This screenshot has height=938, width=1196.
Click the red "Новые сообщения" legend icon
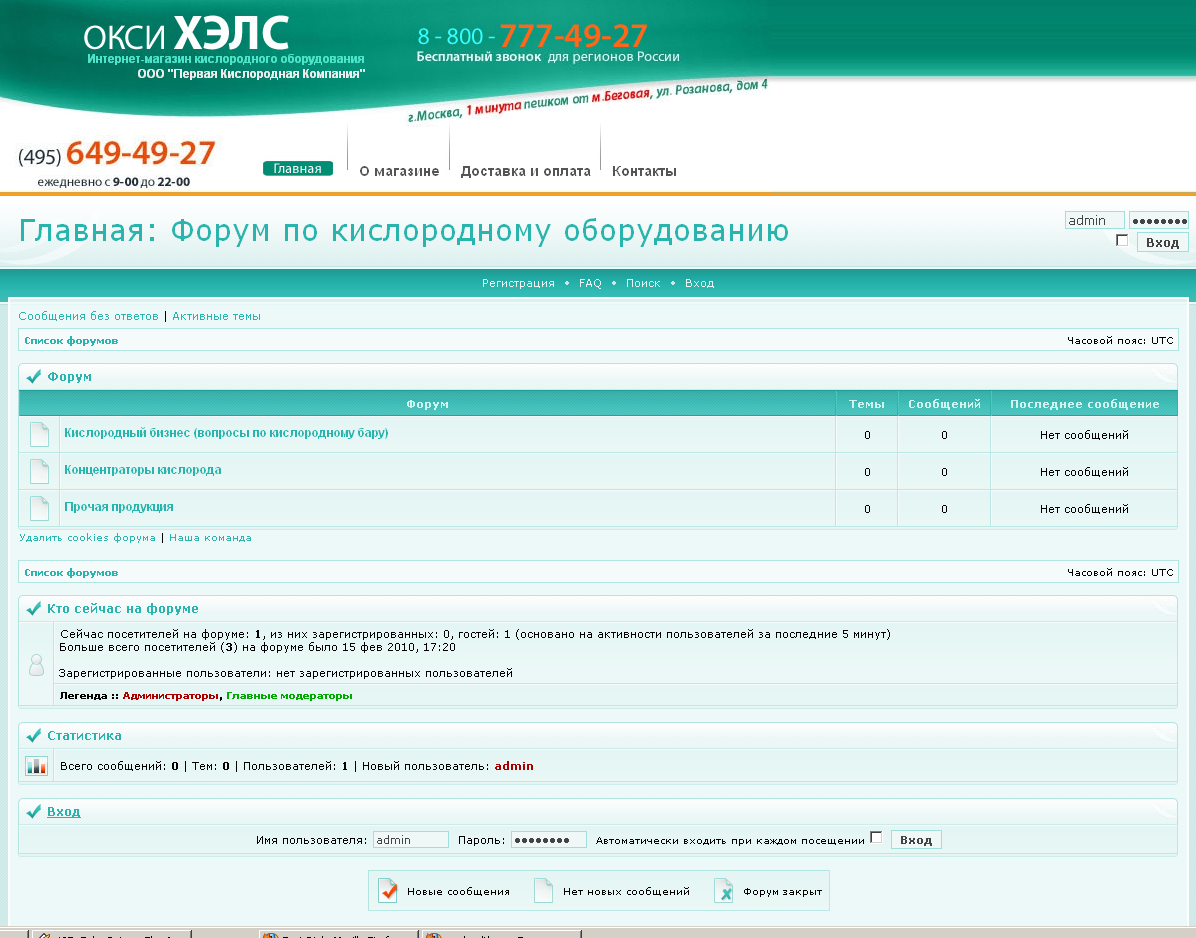pos(387,890)
